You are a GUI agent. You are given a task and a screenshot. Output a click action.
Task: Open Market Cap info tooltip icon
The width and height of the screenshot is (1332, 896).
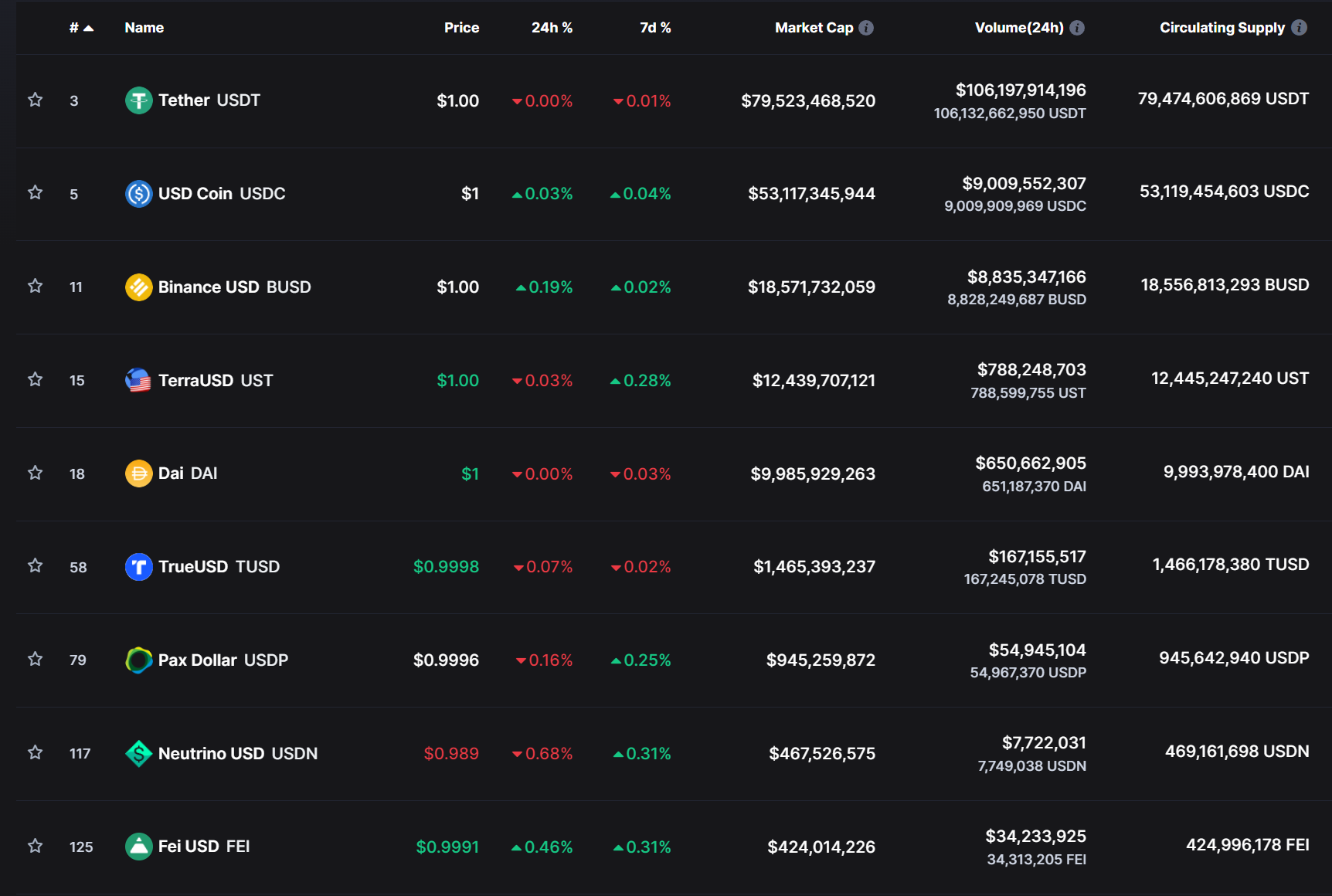point(866,28)
